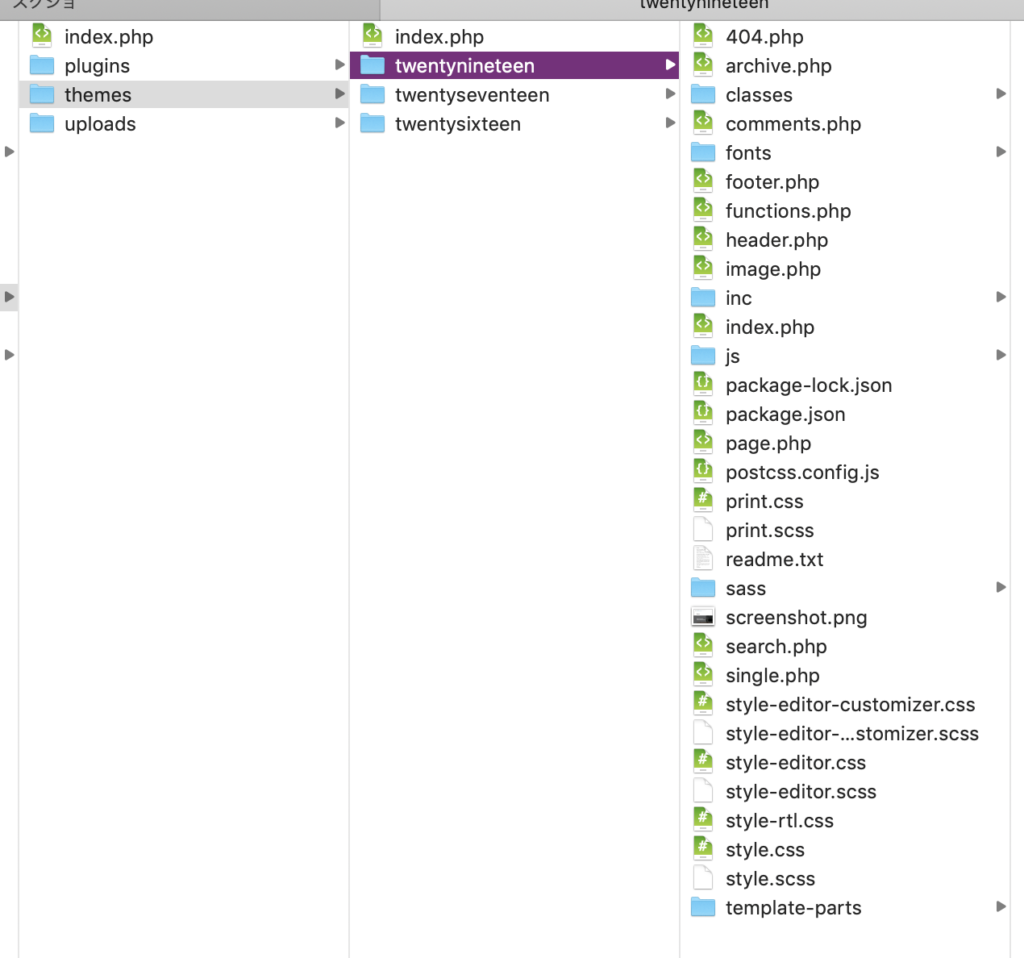Image resolution: width=1024 pixels, height=958 pixels.
Task: Expand the twentynineteen folder arrow
Action: point(670,65)
